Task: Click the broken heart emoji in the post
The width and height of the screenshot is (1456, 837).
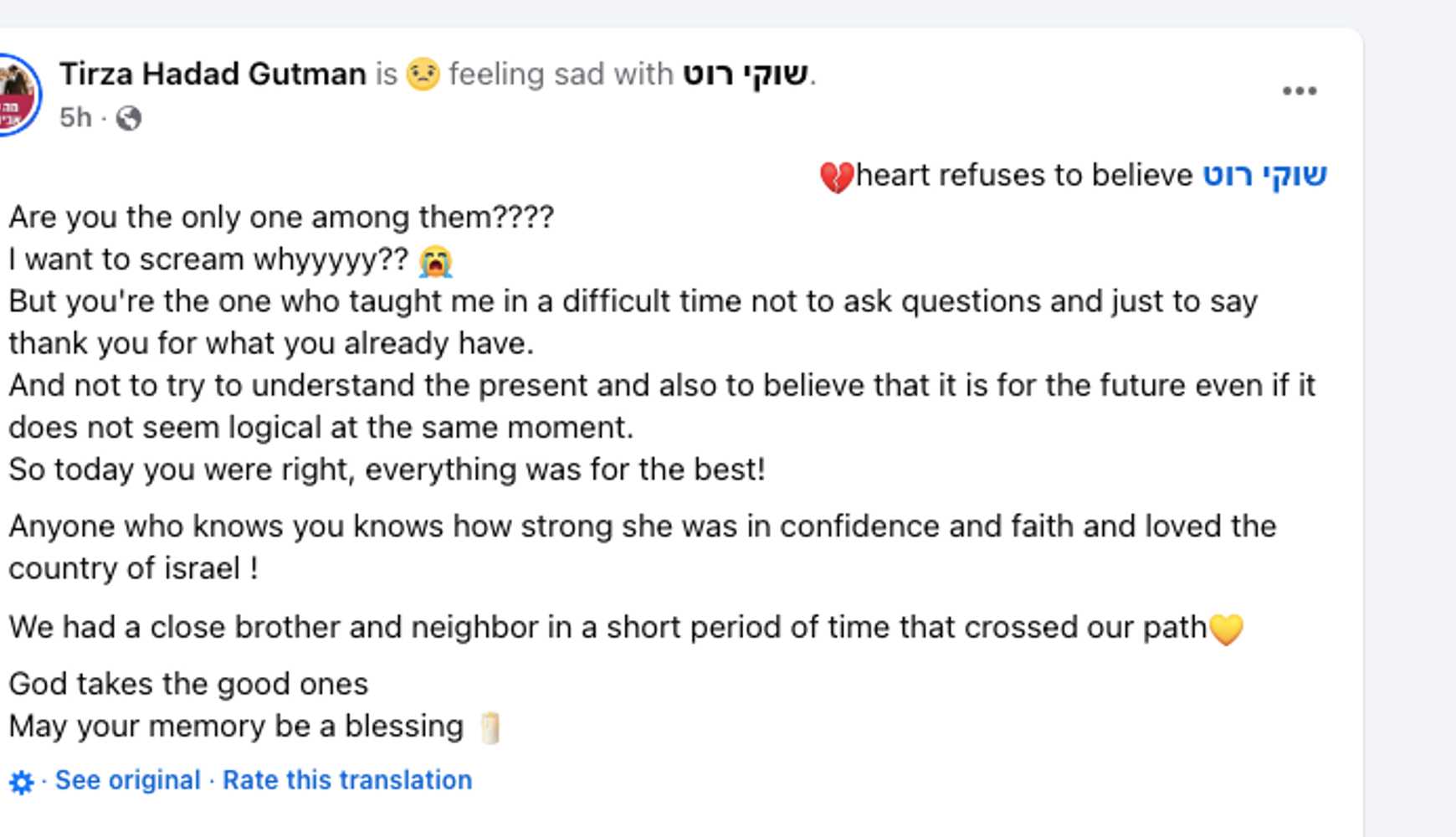Action: (836, 175)
